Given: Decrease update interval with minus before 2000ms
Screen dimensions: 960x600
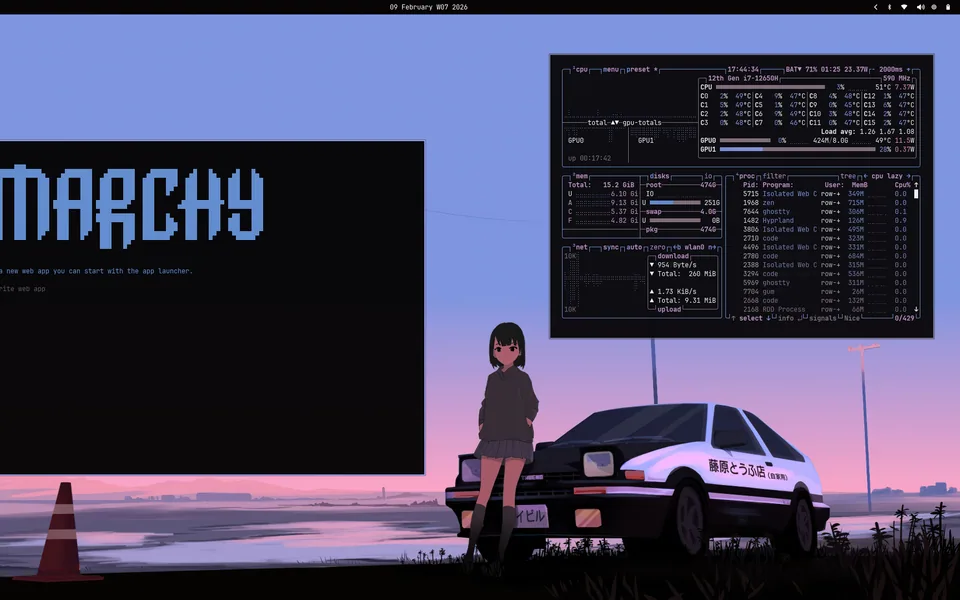Looking at the screenshot, I should click(872, 70).
